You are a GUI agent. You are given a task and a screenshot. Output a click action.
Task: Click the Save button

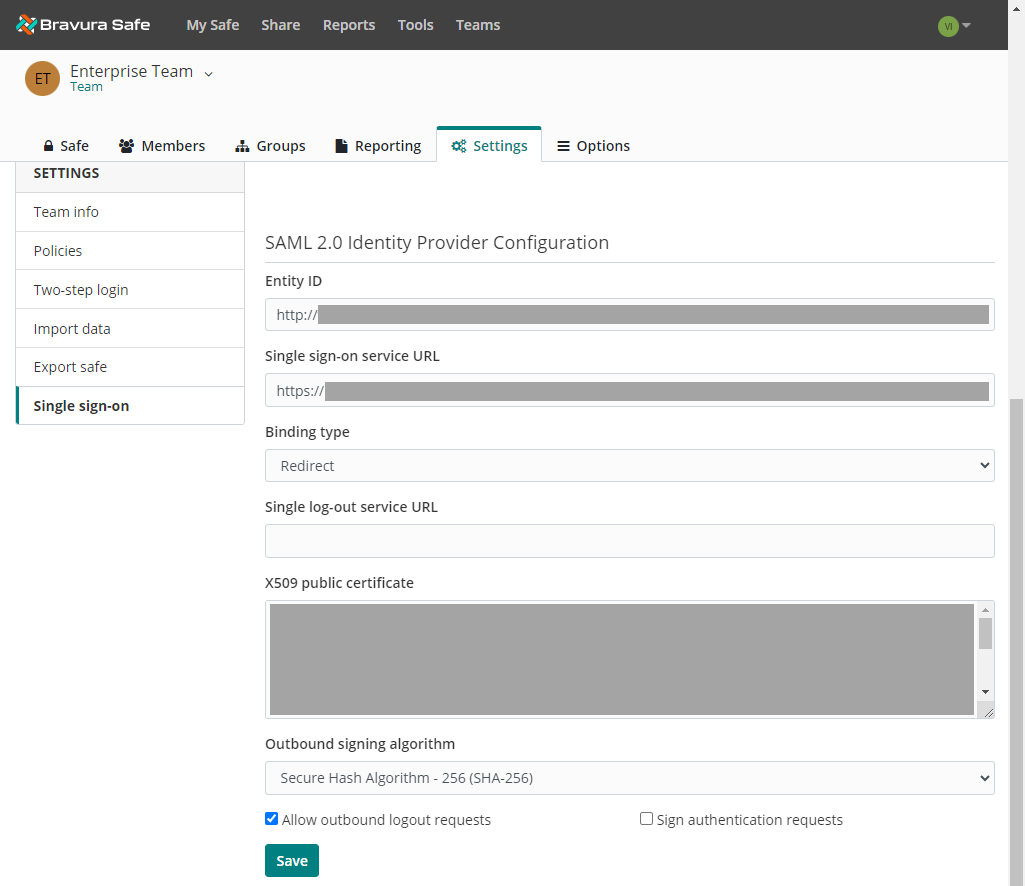click(x=291, y=860)
